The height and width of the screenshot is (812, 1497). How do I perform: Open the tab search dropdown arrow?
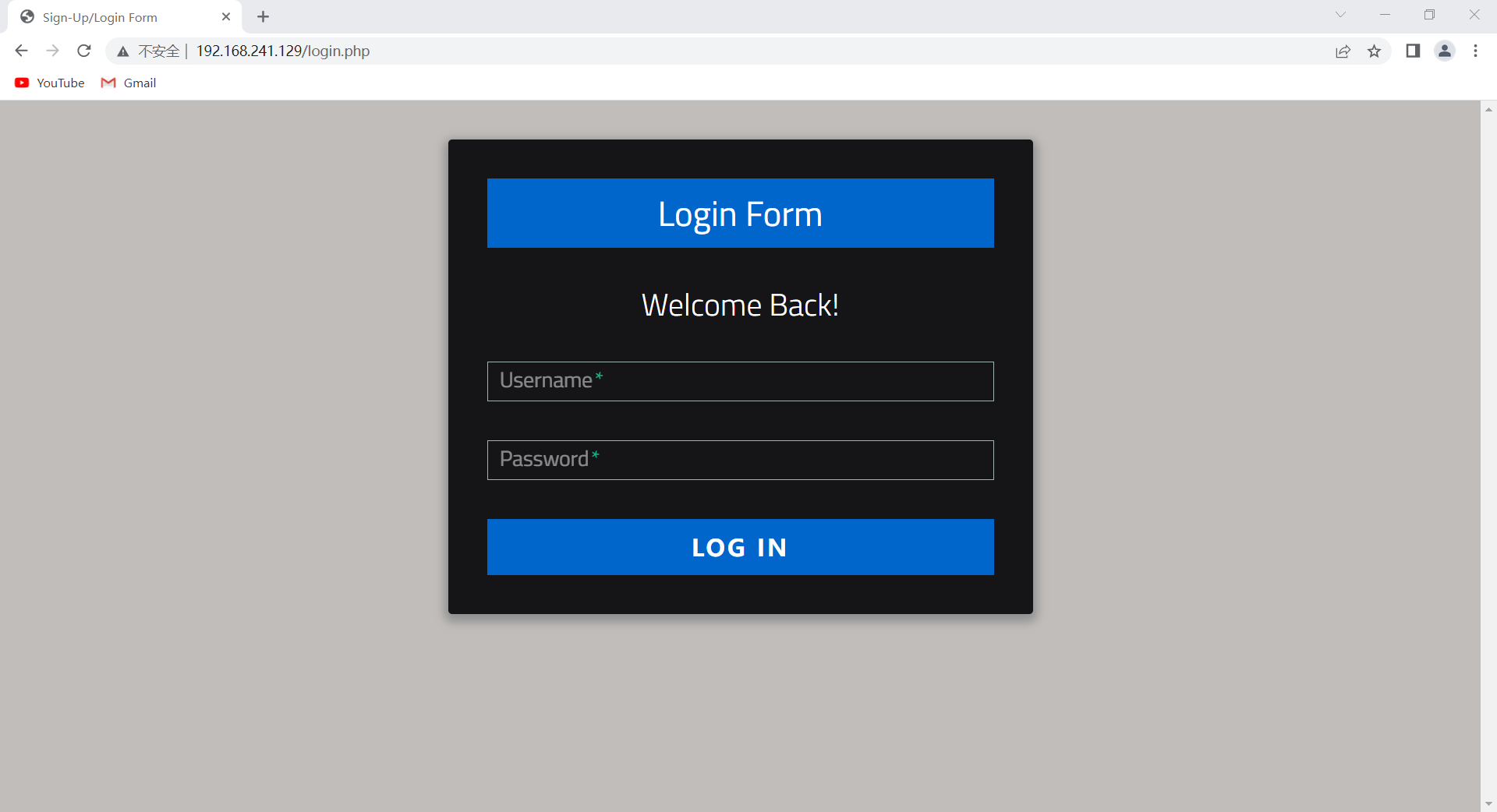tap(1340, 15)
